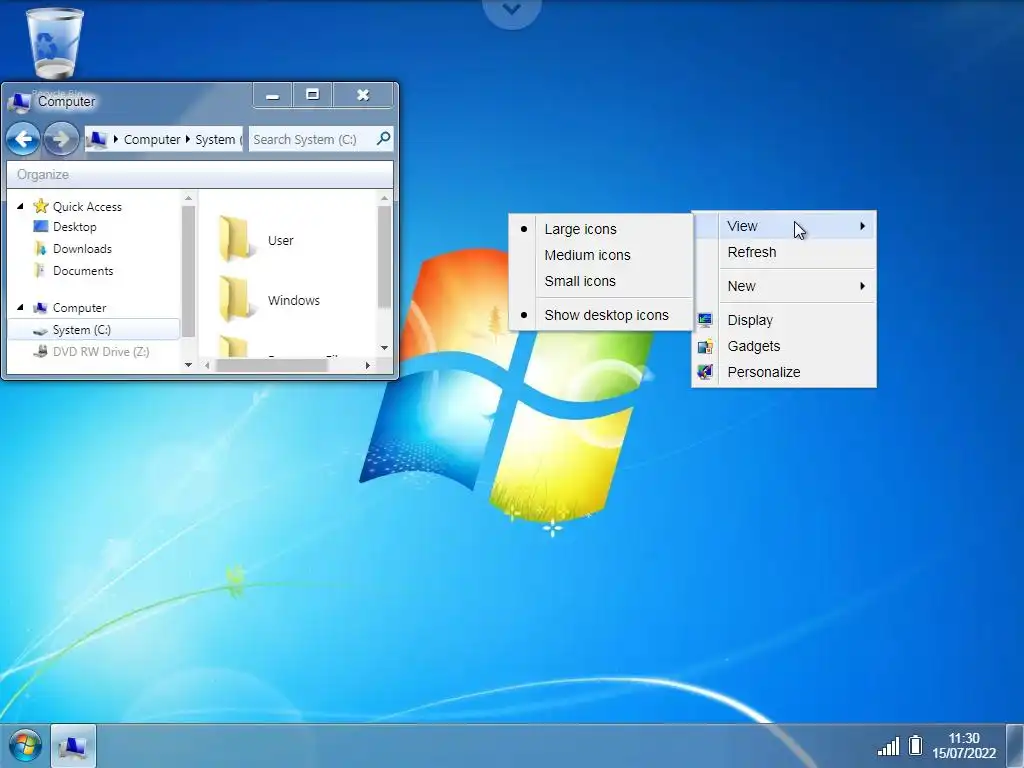
Task: Open the User folder
Action: click(x=256, y=240)
